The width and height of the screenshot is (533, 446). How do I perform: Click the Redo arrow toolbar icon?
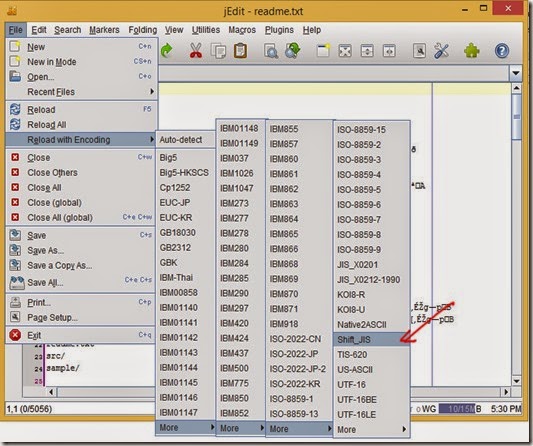tap(167, 51)
